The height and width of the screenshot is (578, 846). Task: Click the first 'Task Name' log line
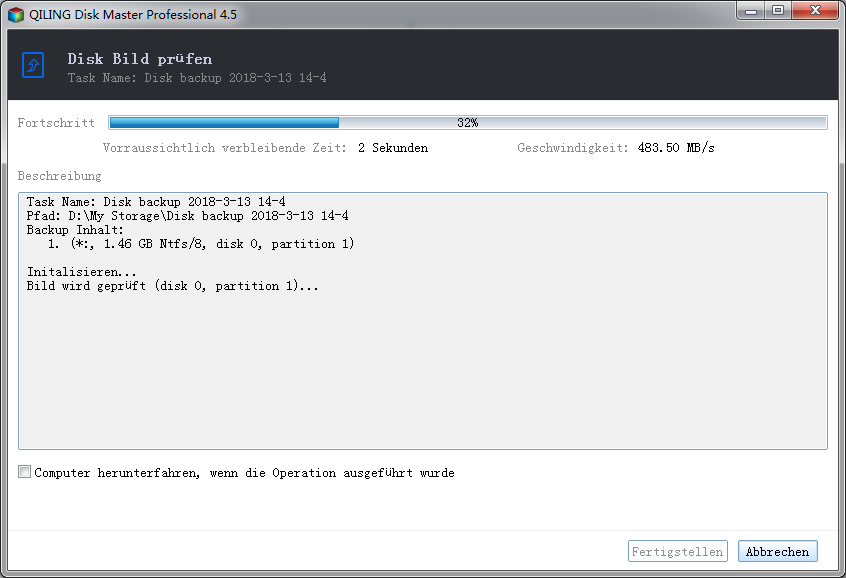click(156, 202)
